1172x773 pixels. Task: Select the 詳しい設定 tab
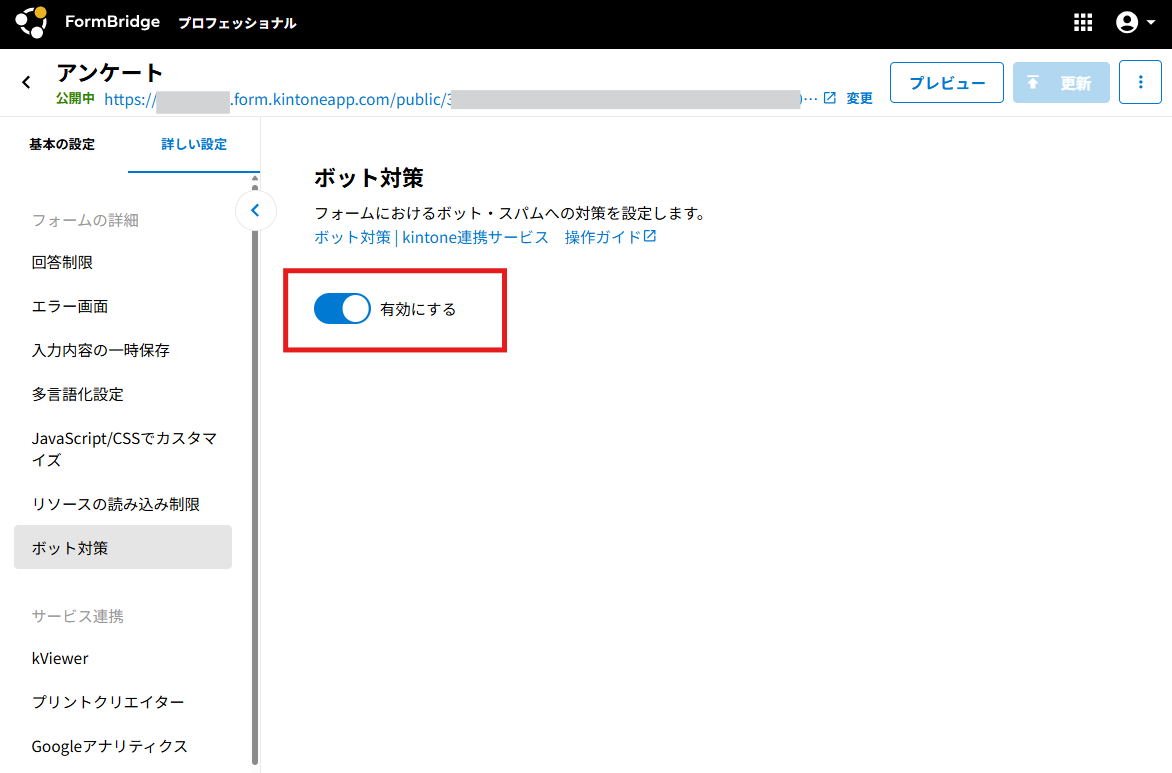[194, 144]
